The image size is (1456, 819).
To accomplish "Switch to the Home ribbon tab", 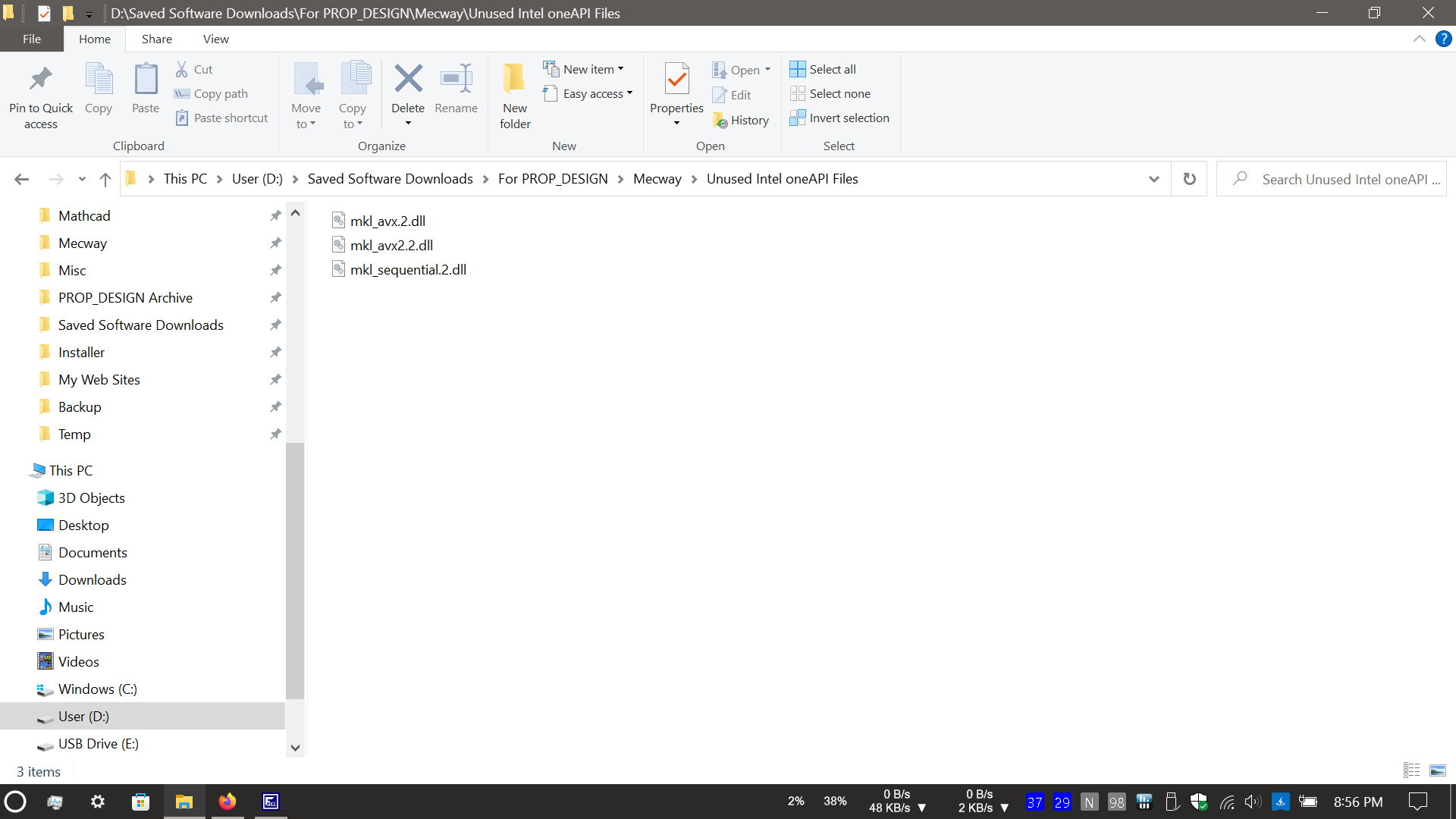I will pos(95,39).
